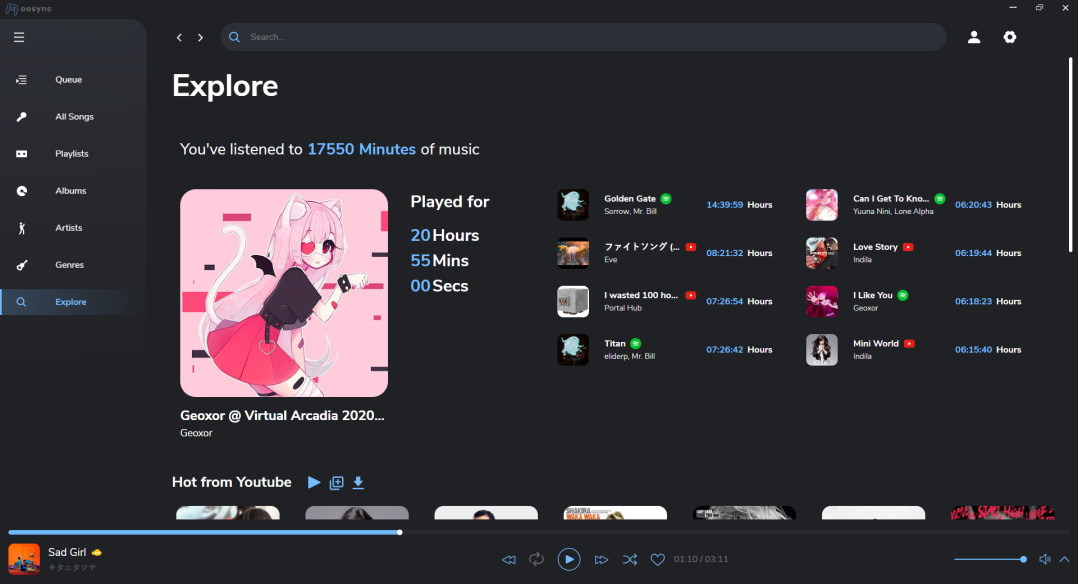Click the Golden Gate album thumbnail
Image resolution: width=1078 pixels, height=584 pixels.
[x=573, y=205]
